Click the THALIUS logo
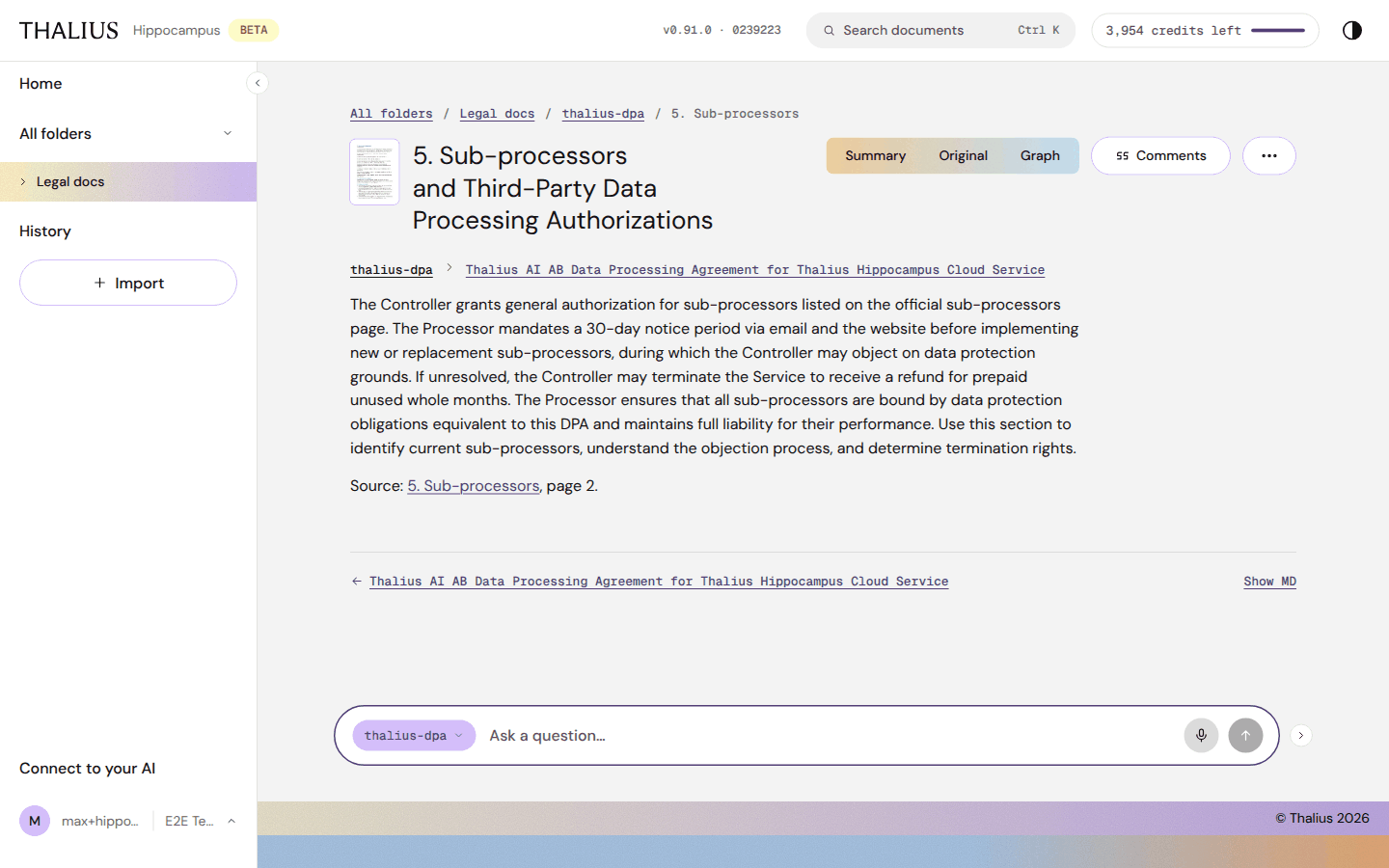 pos(68,30)
